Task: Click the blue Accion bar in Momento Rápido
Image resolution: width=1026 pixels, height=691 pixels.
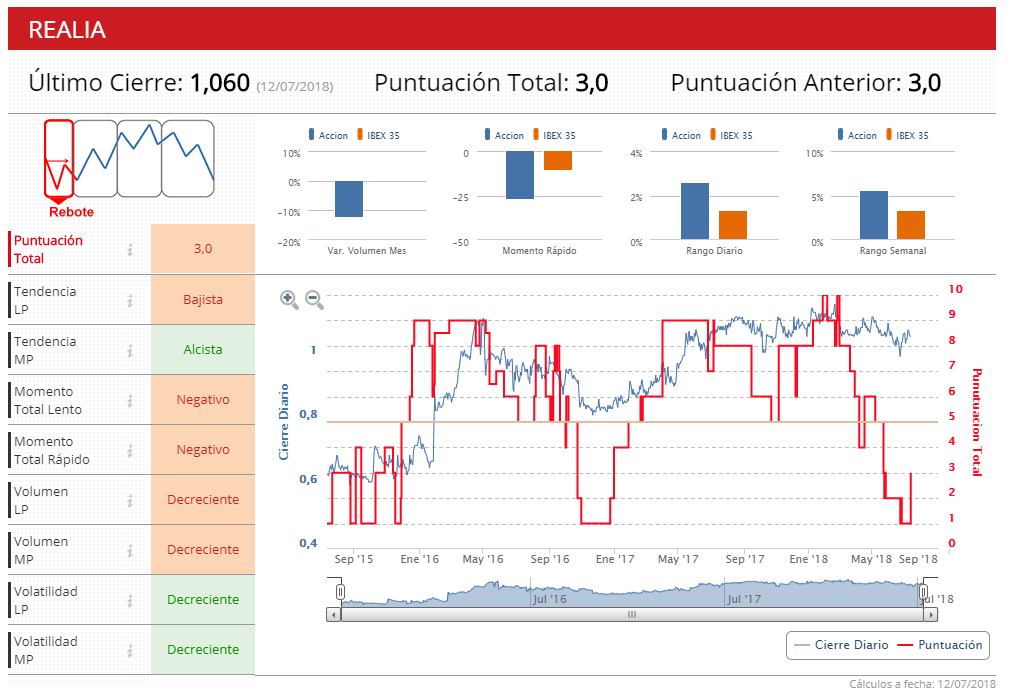Action: [520, 175]
